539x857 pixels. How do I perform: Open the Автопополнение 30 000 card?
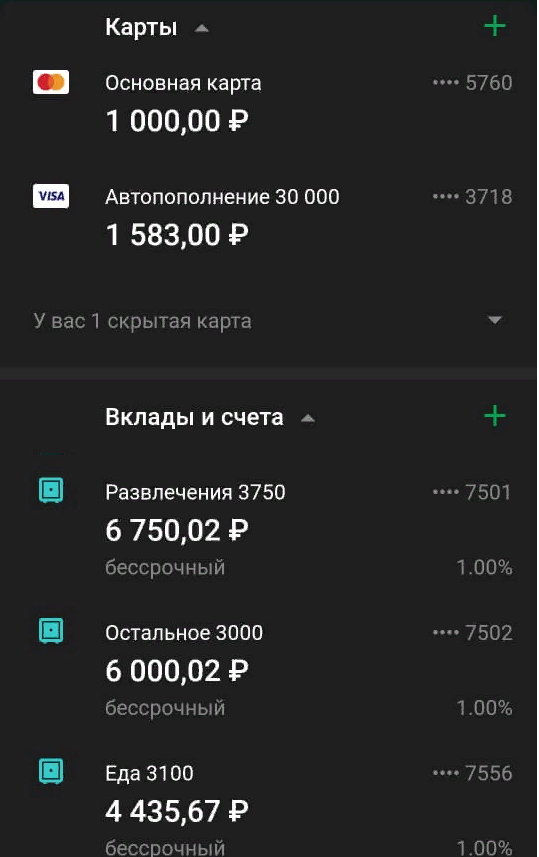point(270,216)
